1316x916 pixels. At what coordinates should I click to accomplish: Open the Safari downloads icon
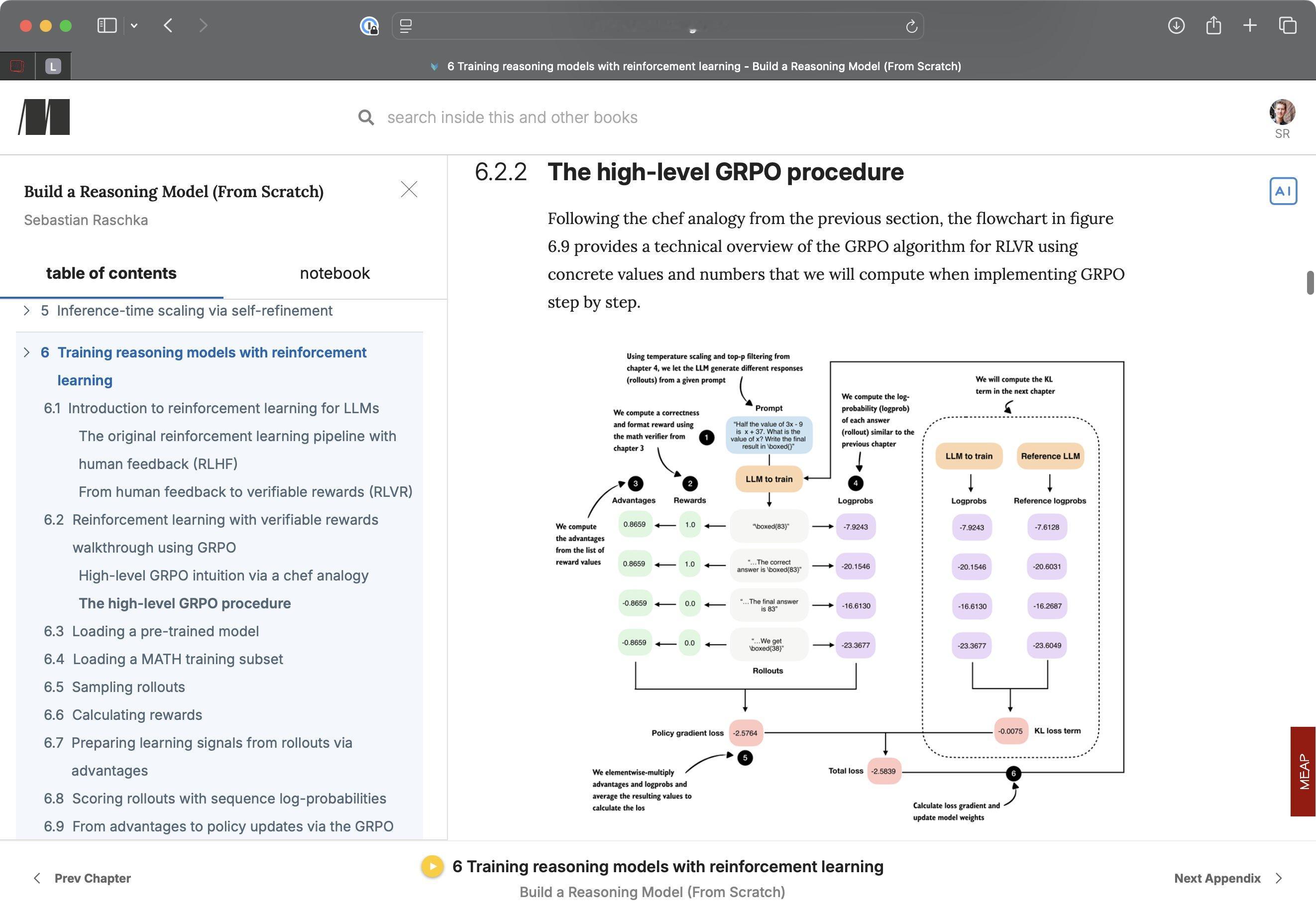click(x=1176, y=25)
